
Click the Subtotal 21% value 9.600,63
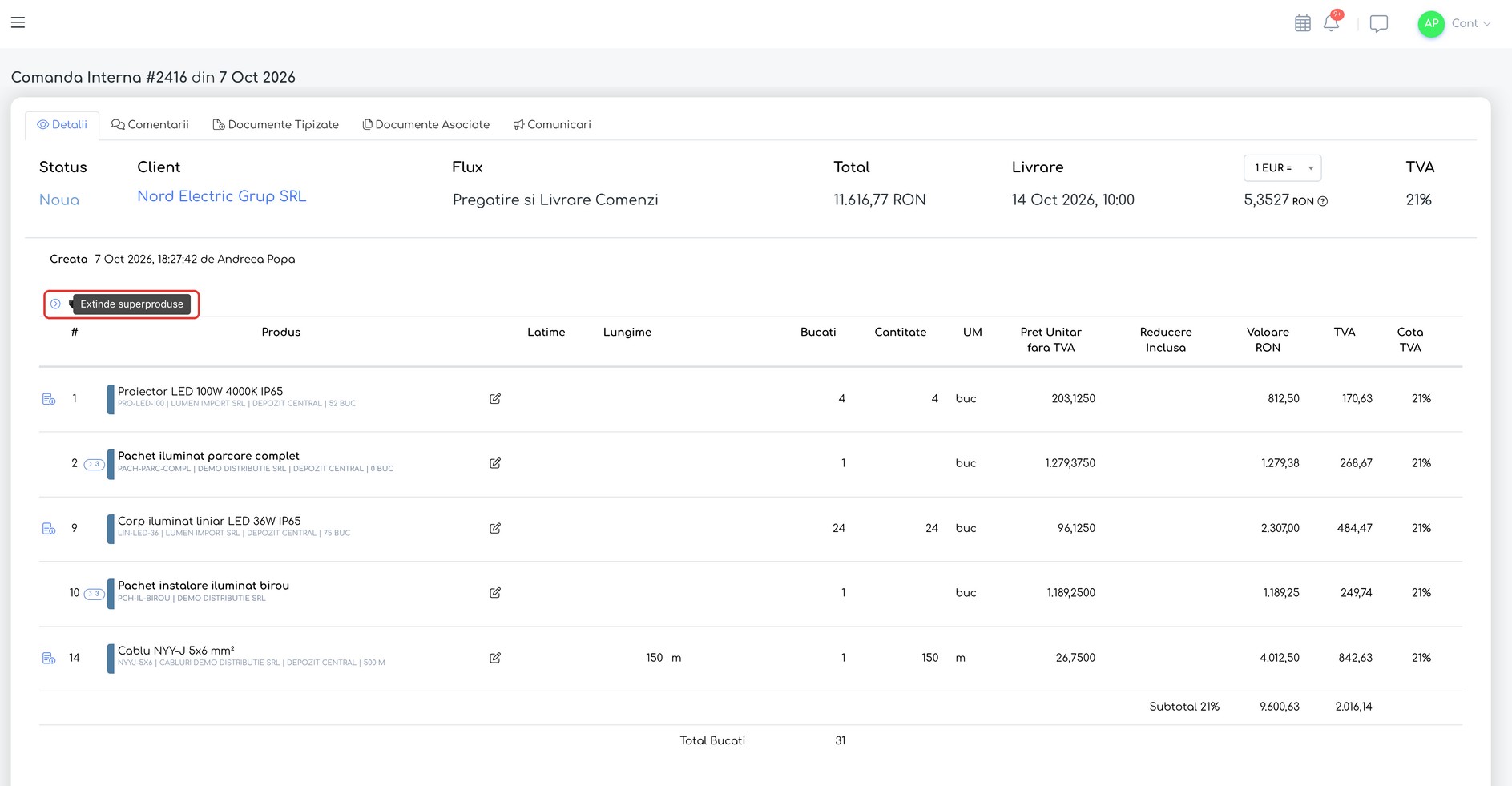[x=1280, y=707]
